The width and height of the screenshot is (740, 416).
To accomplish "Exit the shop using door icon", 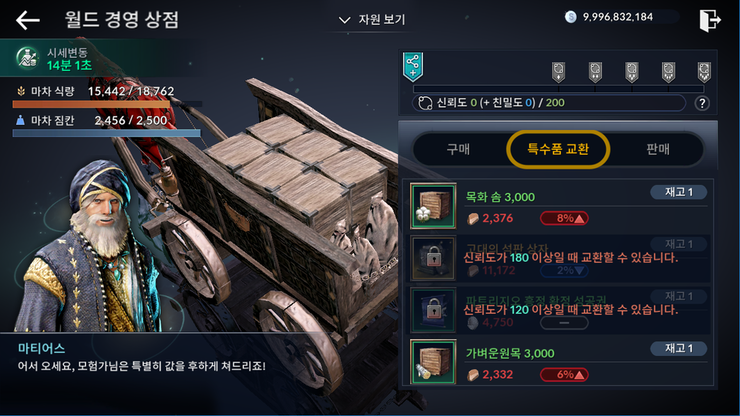I will pos(709,20).
